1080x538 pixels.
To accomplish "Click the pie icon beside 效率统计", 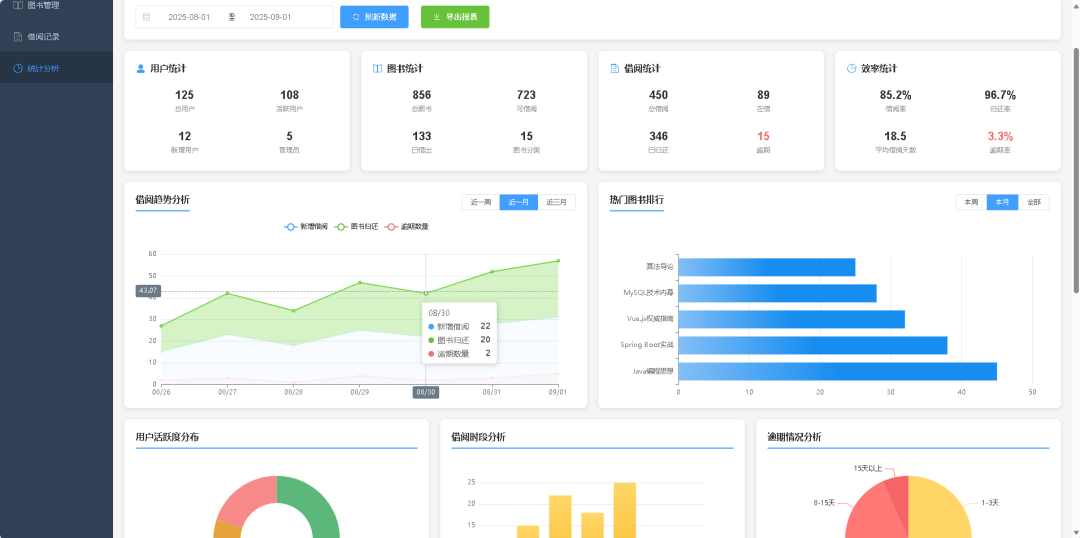I will [x=851, y=69].
